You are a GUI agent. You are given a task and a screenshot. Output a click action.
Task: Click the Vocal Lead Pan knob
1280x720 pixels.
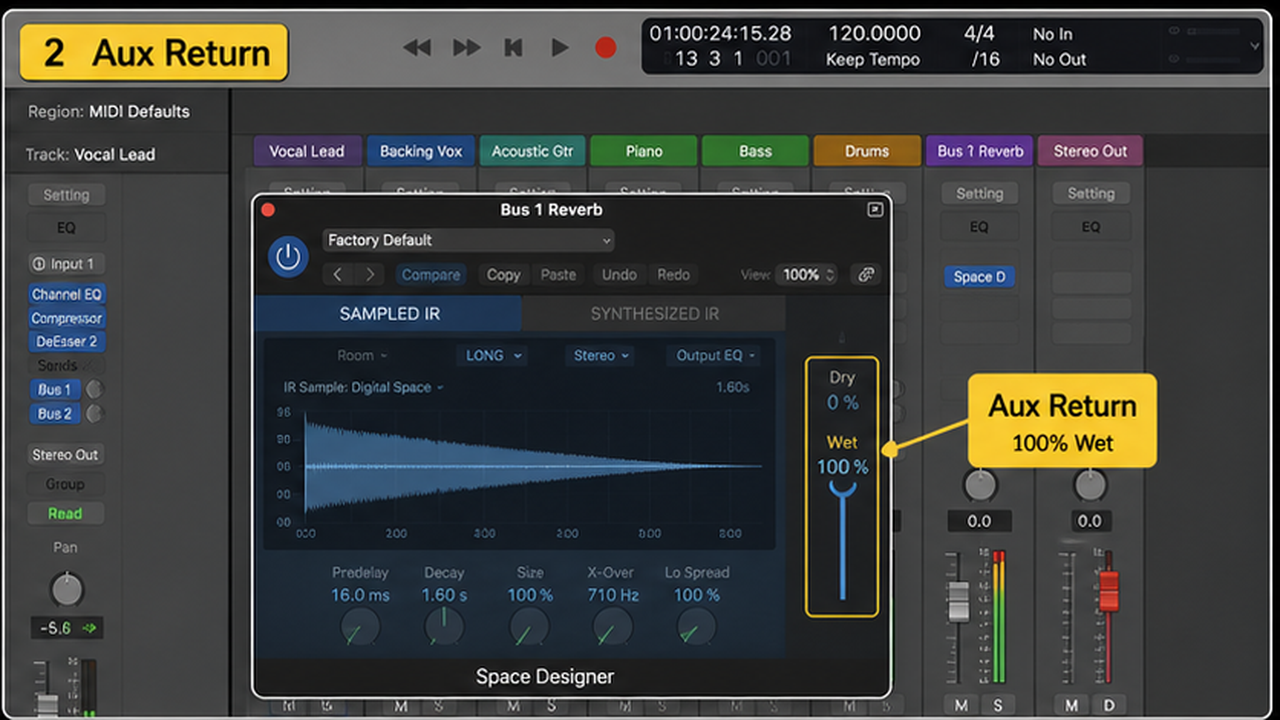coord(66,588)
